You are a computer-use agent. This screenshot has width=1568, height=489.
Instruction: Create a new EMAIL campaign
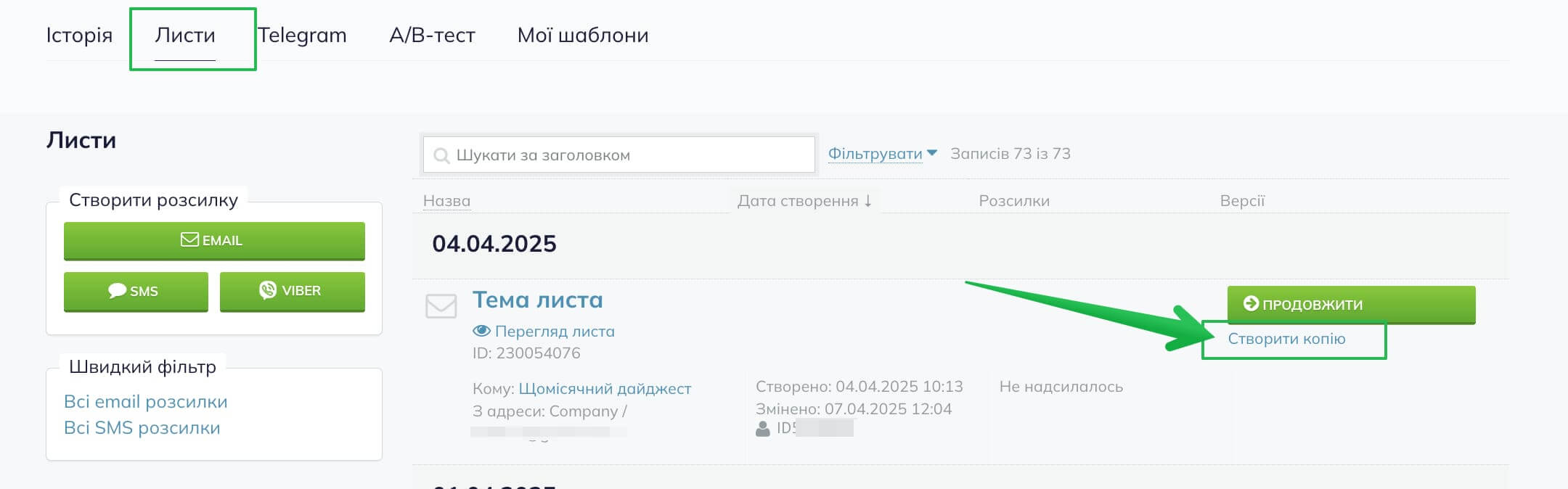(214, 241)
